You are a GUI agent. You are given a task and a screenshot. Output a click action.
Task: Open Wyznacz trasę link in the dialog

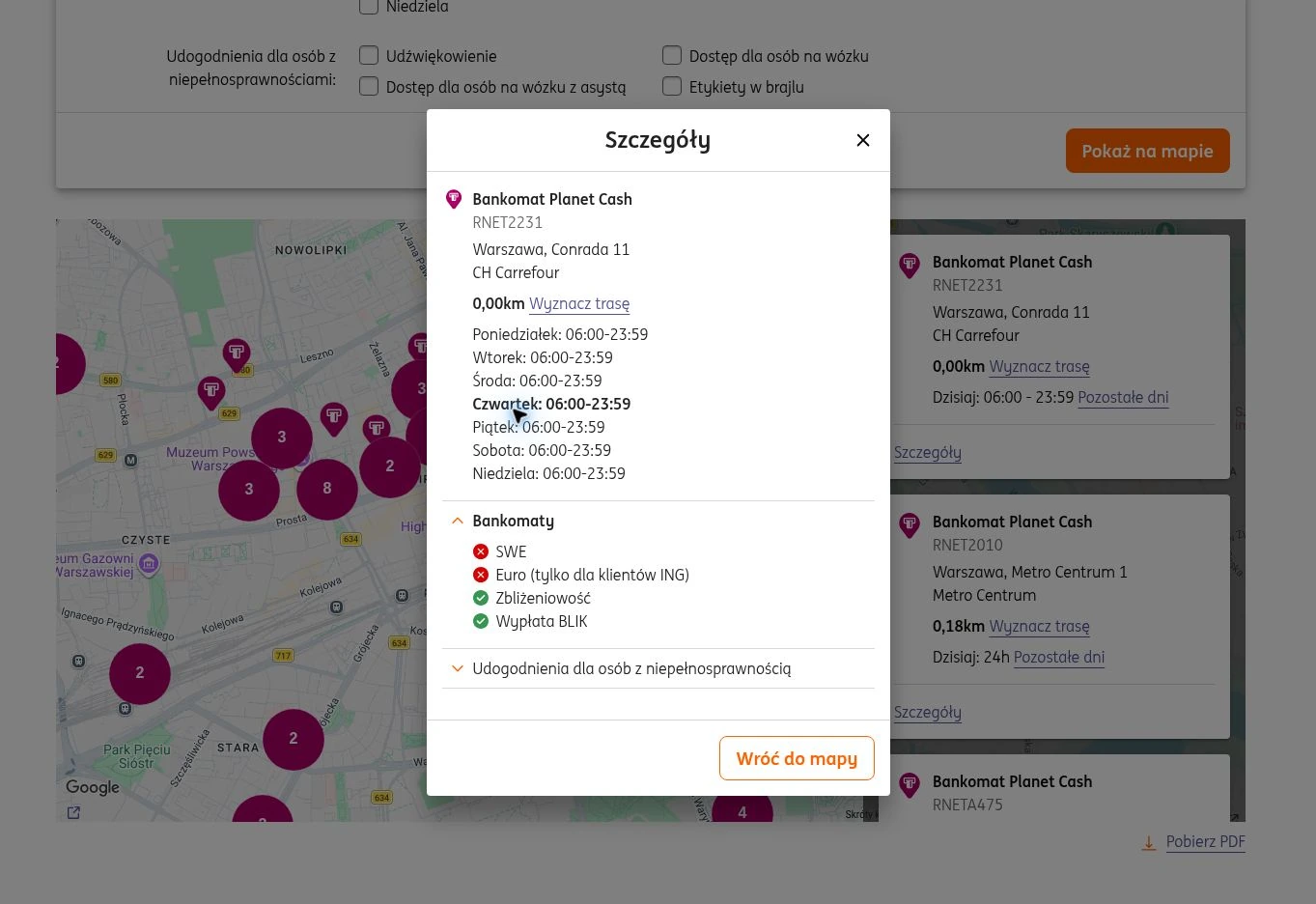click(579, 304)
